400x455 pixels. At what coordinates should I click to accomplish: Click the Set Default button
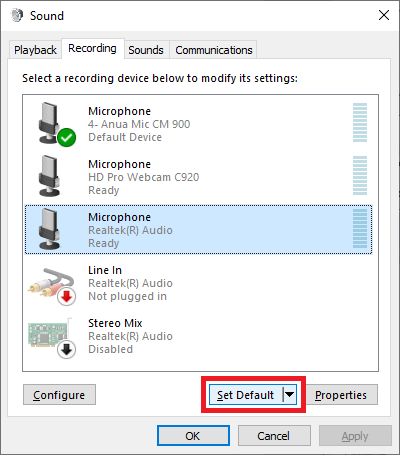(246, 395)
